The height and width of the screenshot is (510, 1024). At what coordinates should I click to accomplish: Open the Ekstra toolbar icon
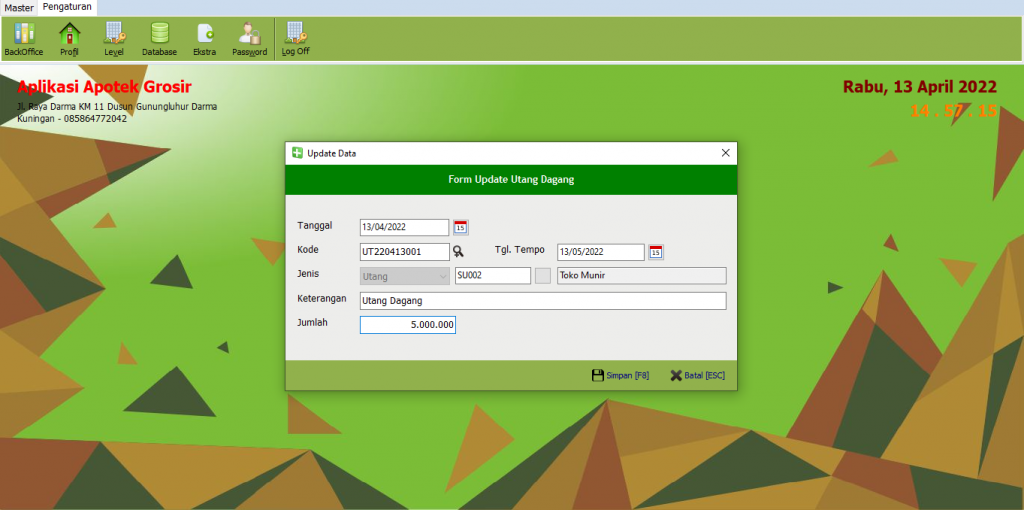(204, 38)
